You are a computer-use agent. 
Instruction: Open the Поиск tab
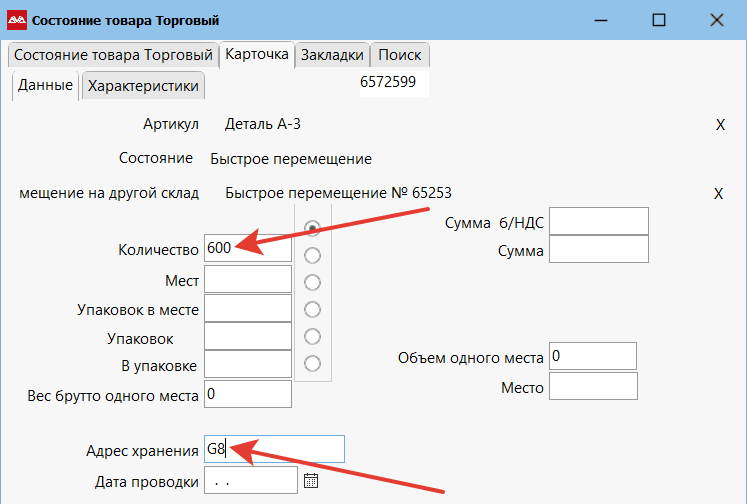400,55
